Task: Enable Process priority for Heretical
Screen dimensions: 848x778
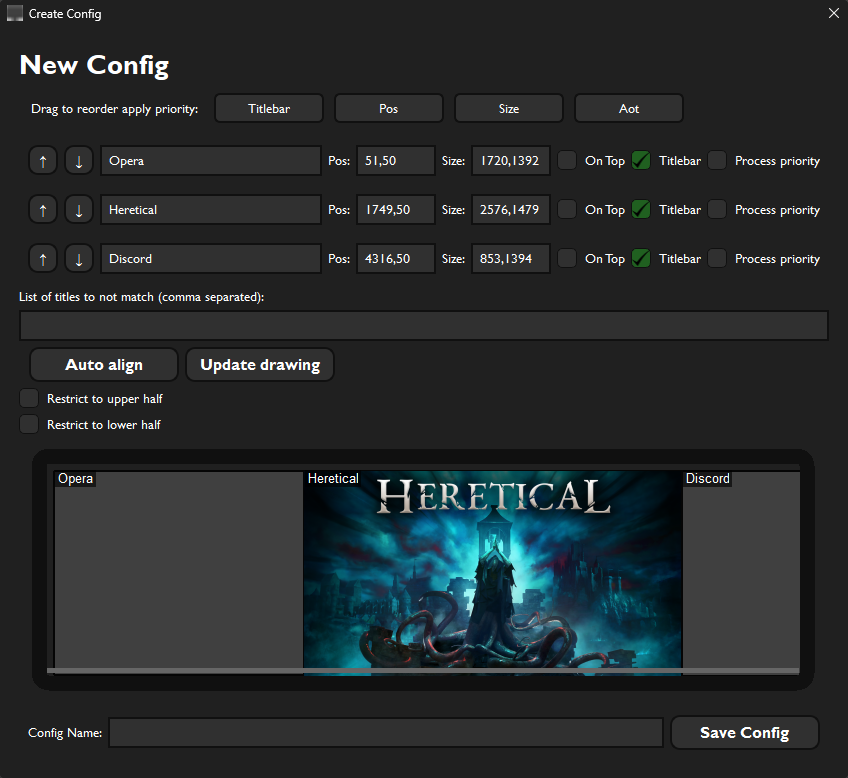Action: pos(717,209)
